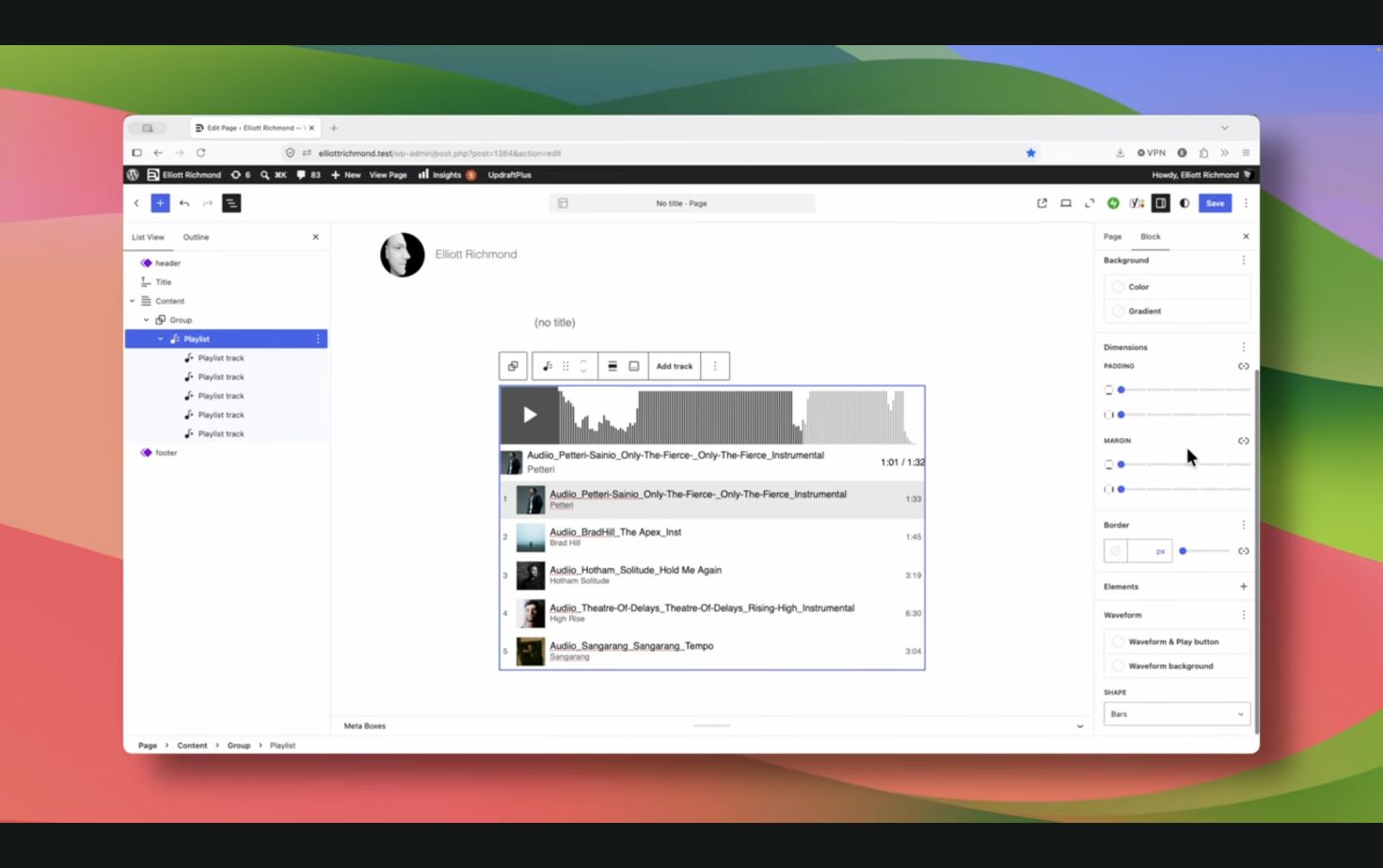1383x868 pixels.
Task: Open block toolbar options menu
Action: [x=715, y=366]
